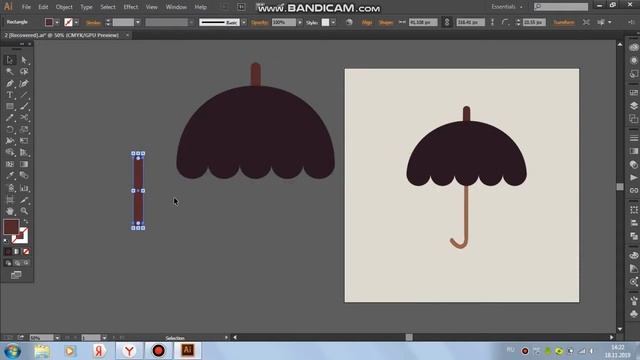Viewport: 640px width, 360px height.
Task: Close the document tab
Action: [x=127, y=36]
